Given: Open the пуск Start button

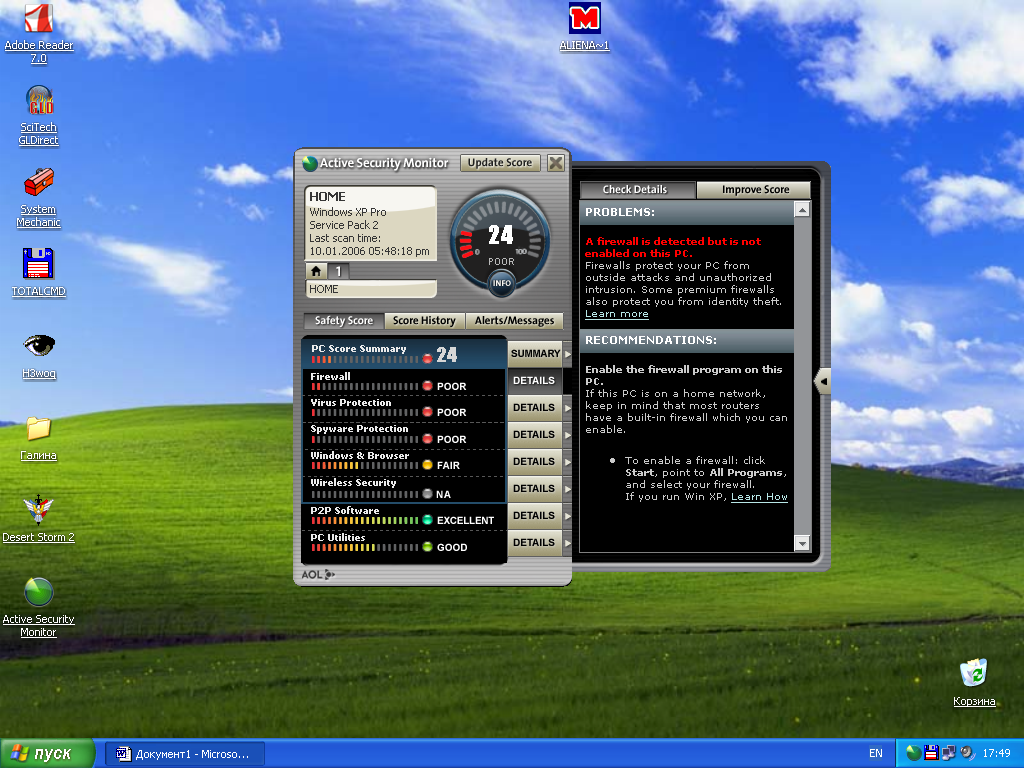Looking at the screenshot, I should pos(47,754).
